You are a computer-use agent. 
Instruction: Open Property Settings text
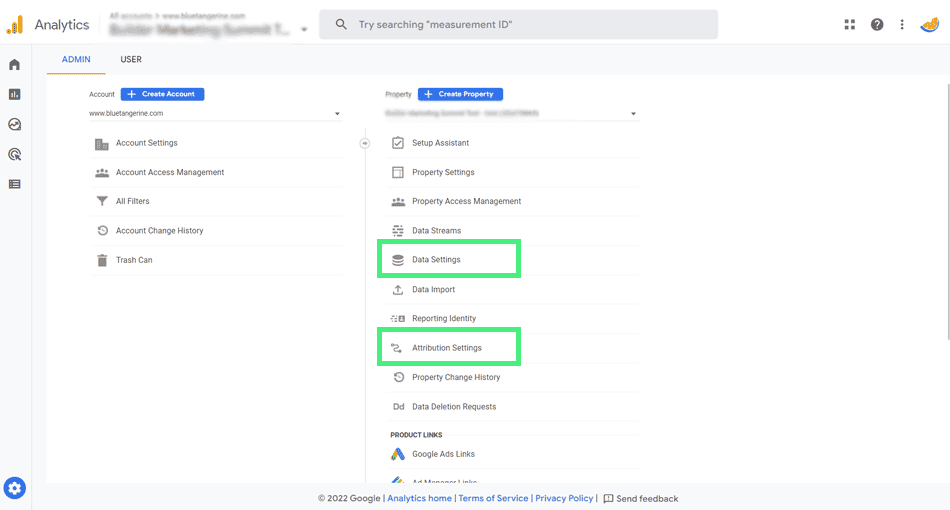tap(443, 173)
